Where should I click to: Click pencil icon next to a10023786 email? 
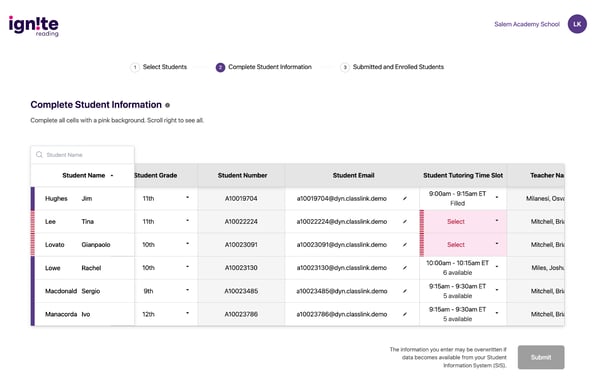(x=405, y=314)
